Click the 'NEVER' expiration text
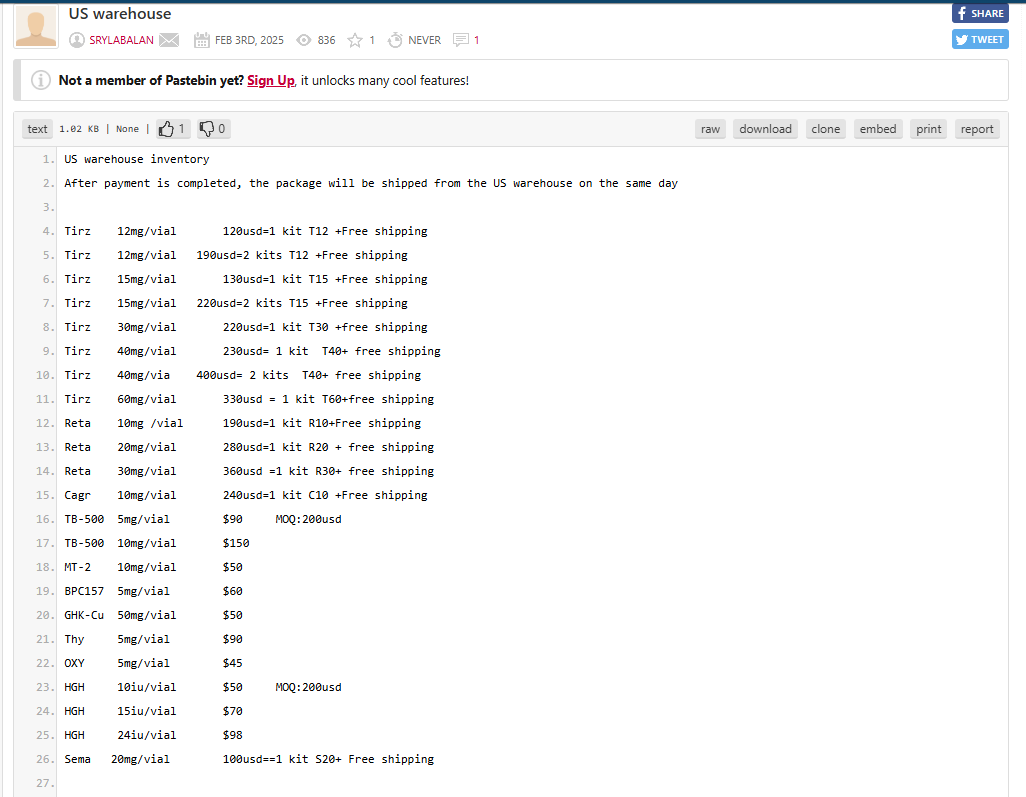 (x=425, y=40)
